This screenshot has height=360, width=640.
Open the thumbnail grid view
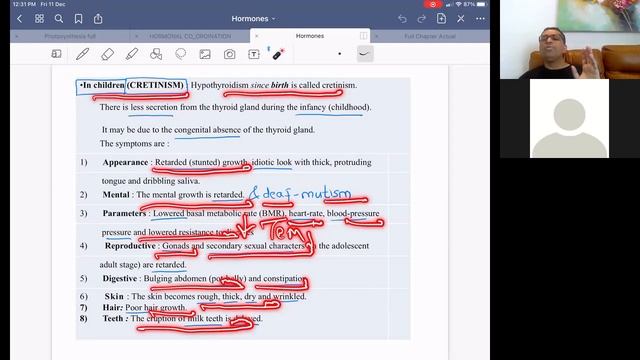[x=39, y=19]
